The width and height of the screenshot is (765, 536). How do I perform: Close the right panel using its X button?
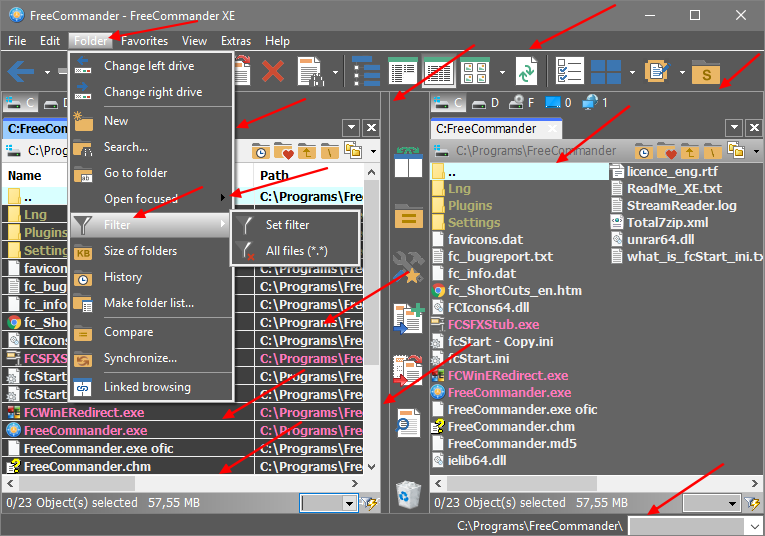coord(754,128)
